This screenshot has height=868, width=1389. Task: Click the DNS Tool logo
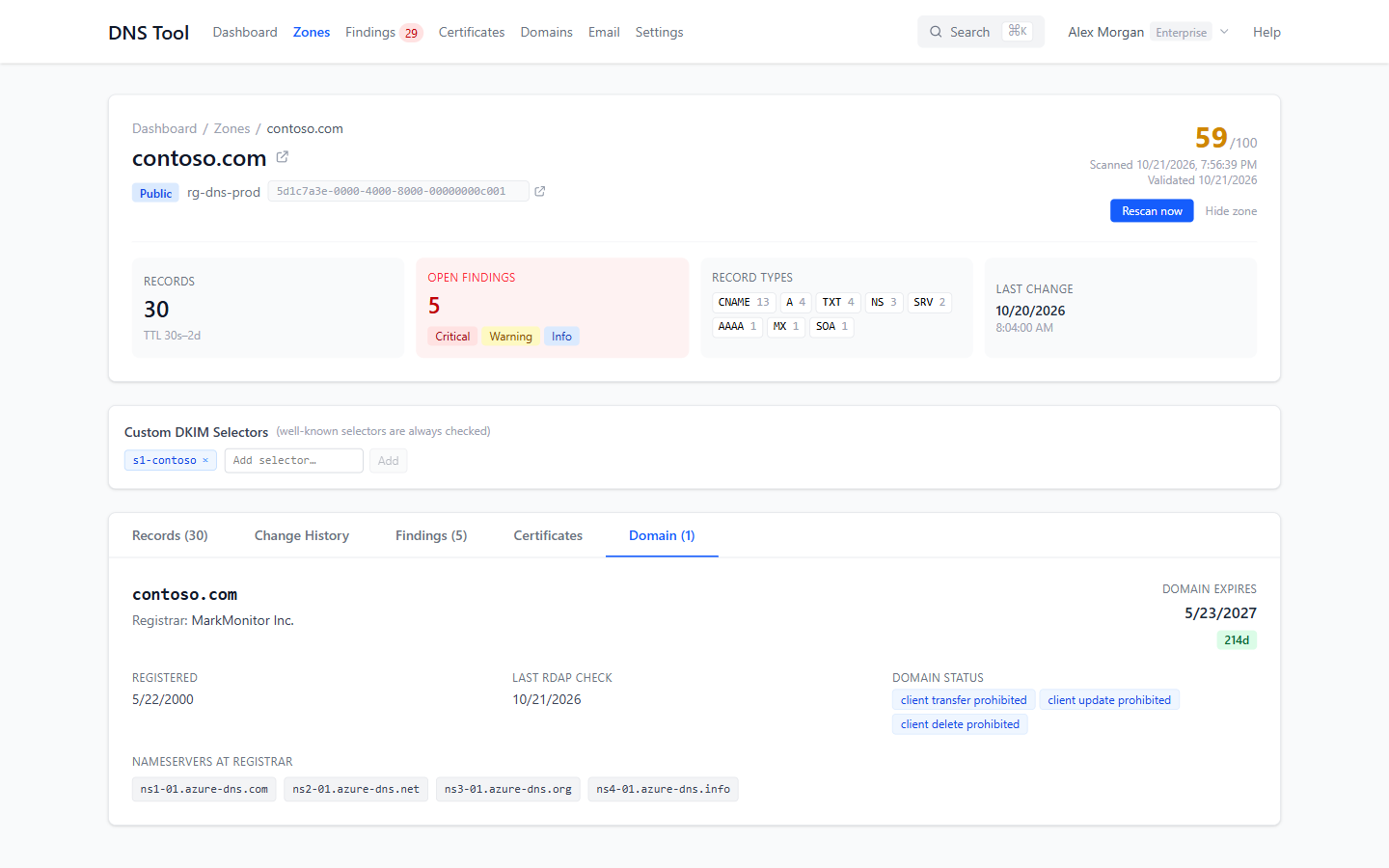149,33
